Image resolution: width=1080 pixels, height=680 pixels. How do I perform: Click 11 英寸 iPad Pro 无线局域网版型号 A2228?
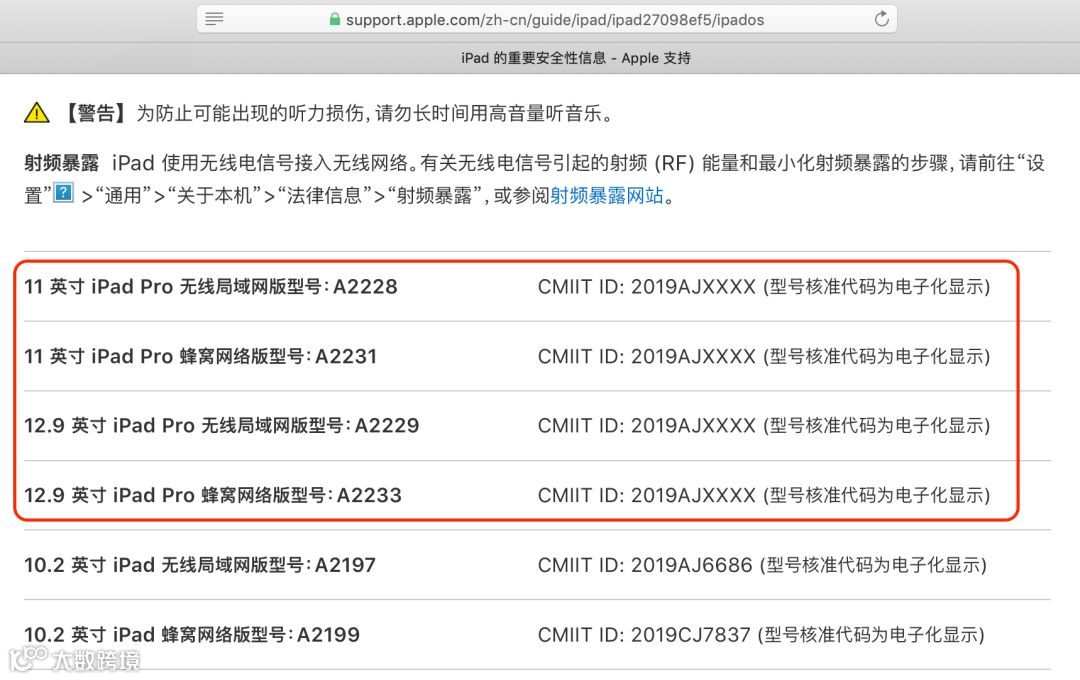point(211,287)
